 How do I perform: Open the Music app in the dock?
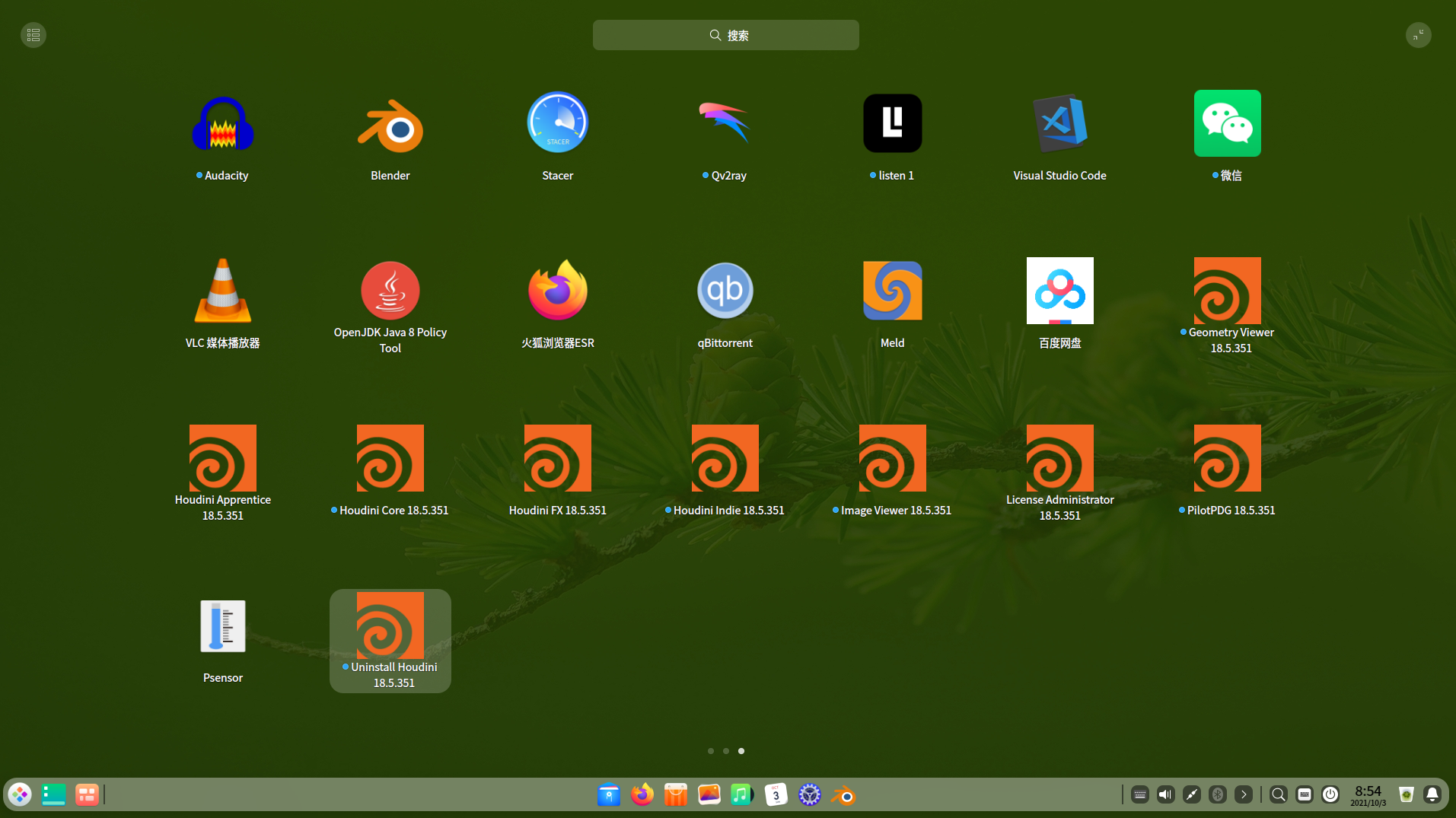pyautogui.click(x=742, y=795)
